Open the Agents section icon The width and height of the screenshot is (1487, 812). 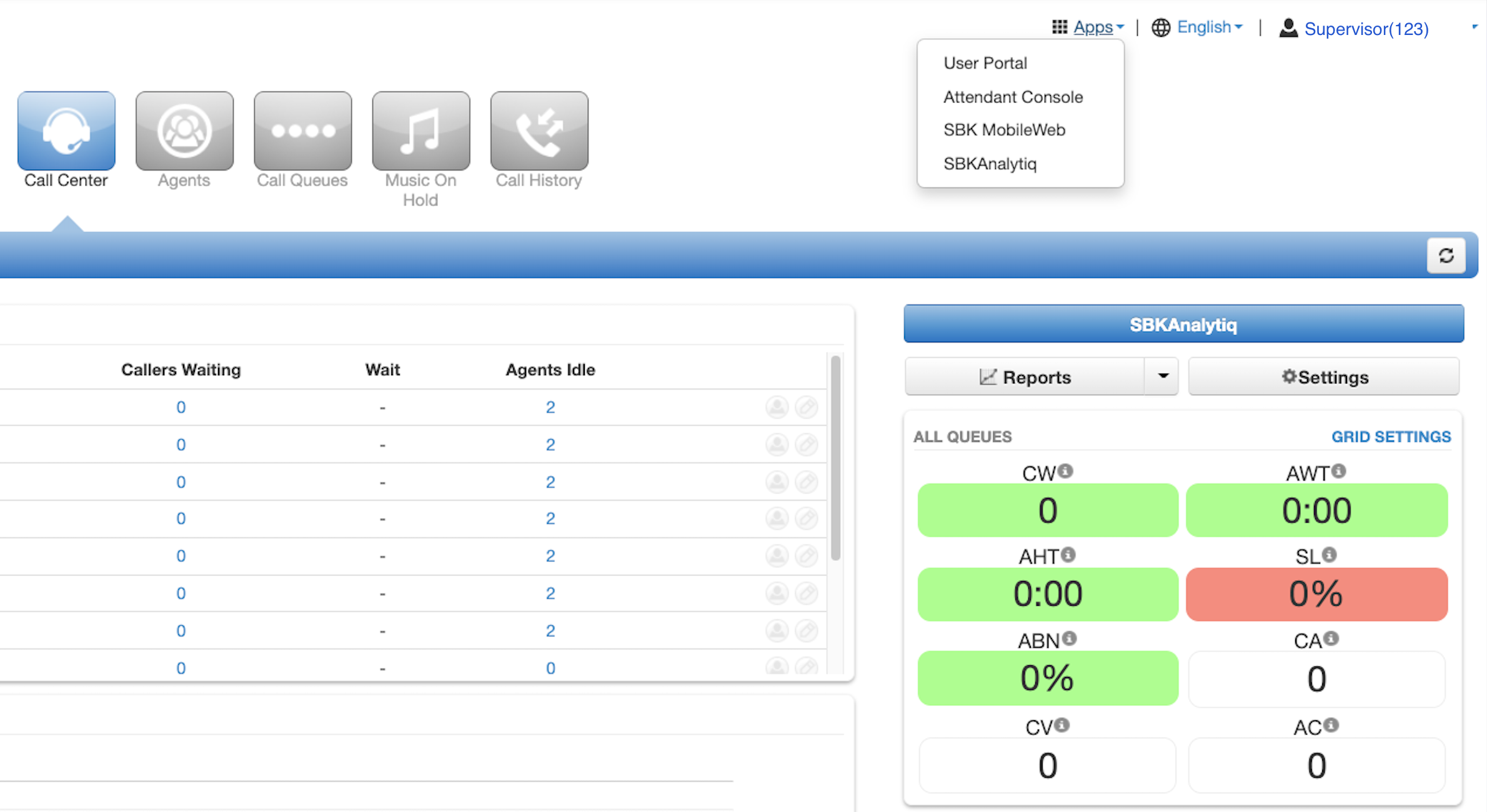(x=184, y=131)
